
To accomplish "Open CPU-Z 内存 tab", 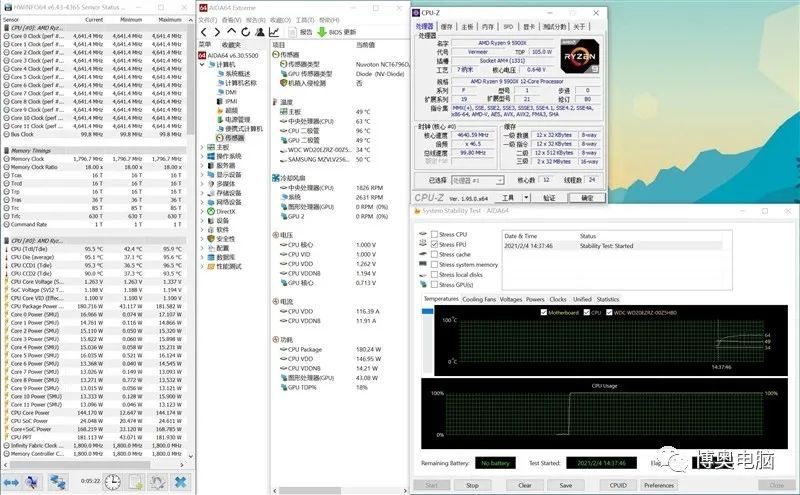I will [x=488, y=27].
